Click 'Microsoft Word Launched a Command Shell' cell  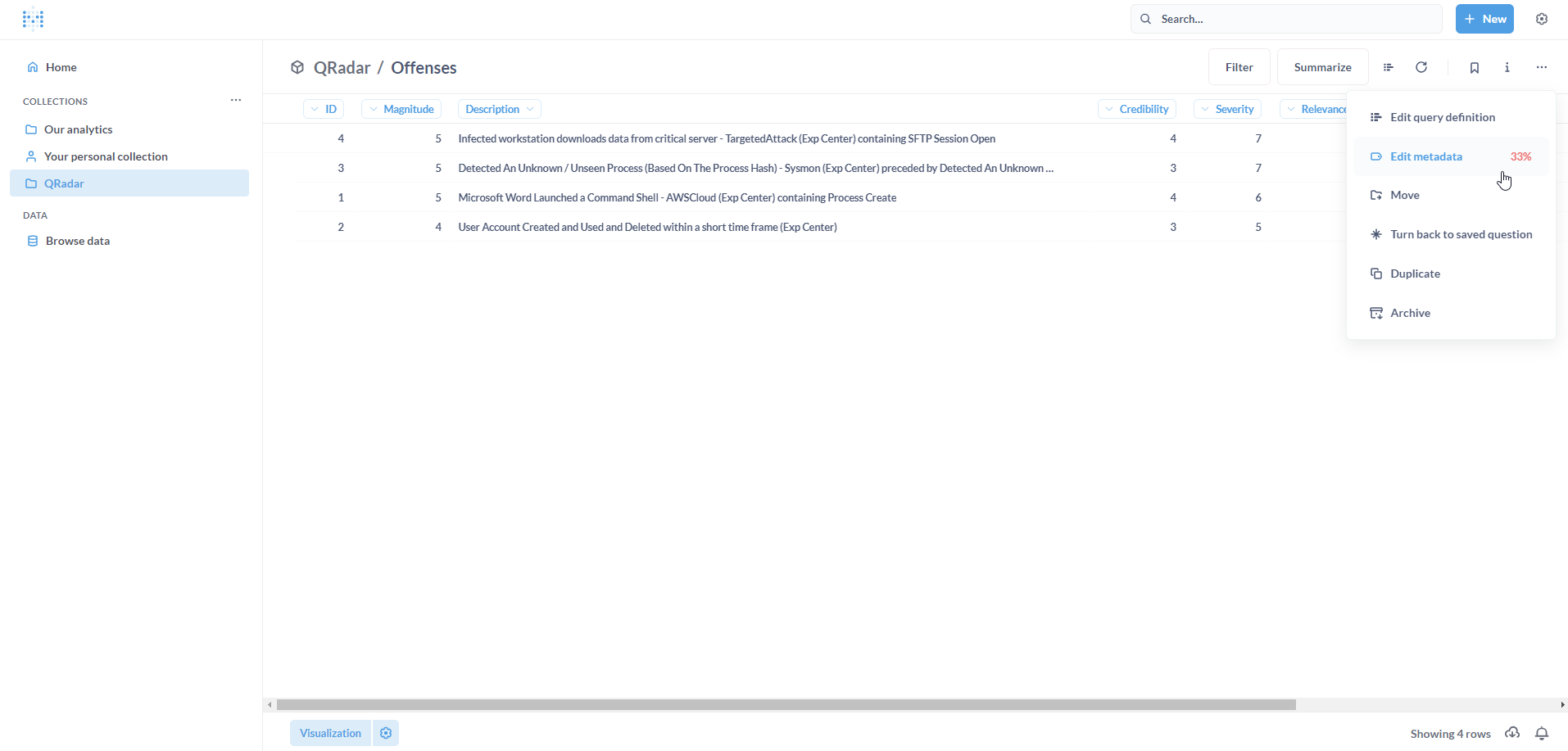click(x=678, y=197)
